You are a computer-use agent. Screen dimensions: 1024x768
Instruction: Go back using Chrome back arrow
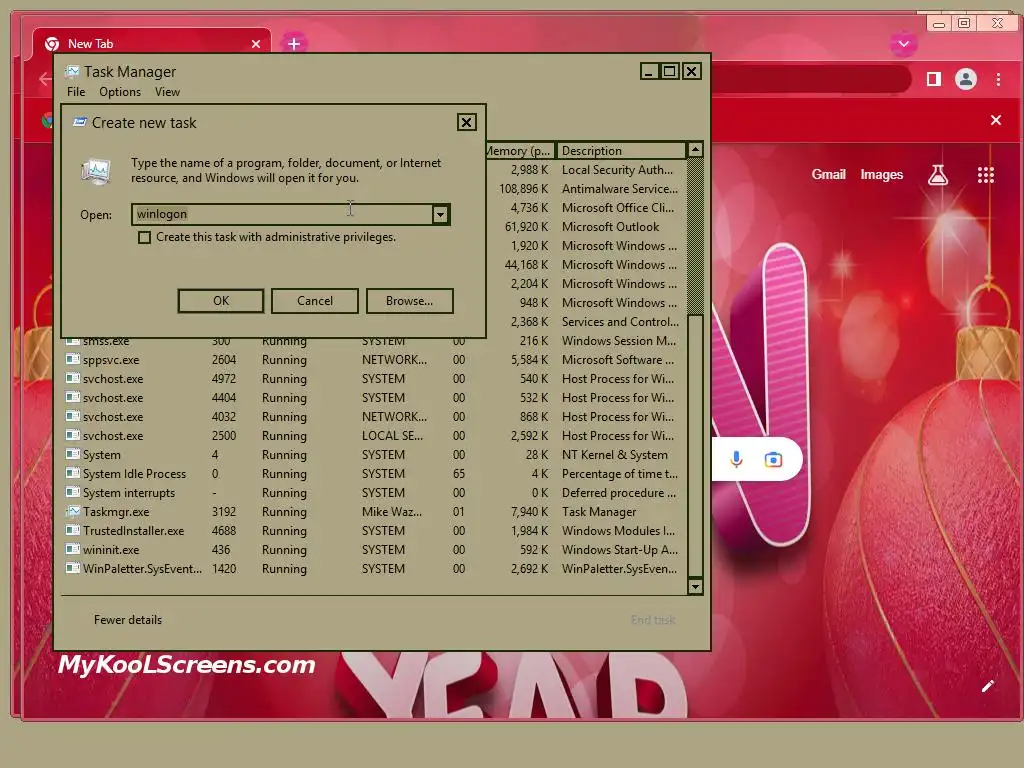click(44, 79)
